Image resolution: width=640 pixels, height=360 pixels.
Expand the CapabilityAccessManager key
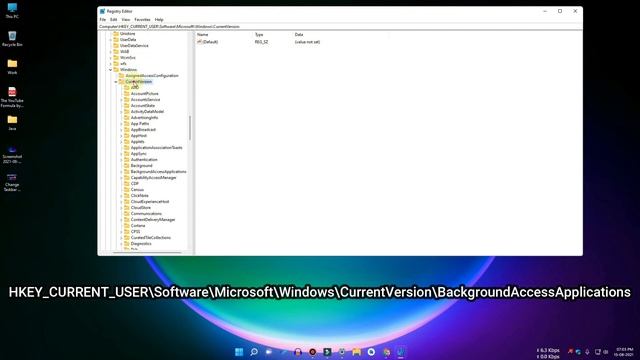(x=121, y=178)
